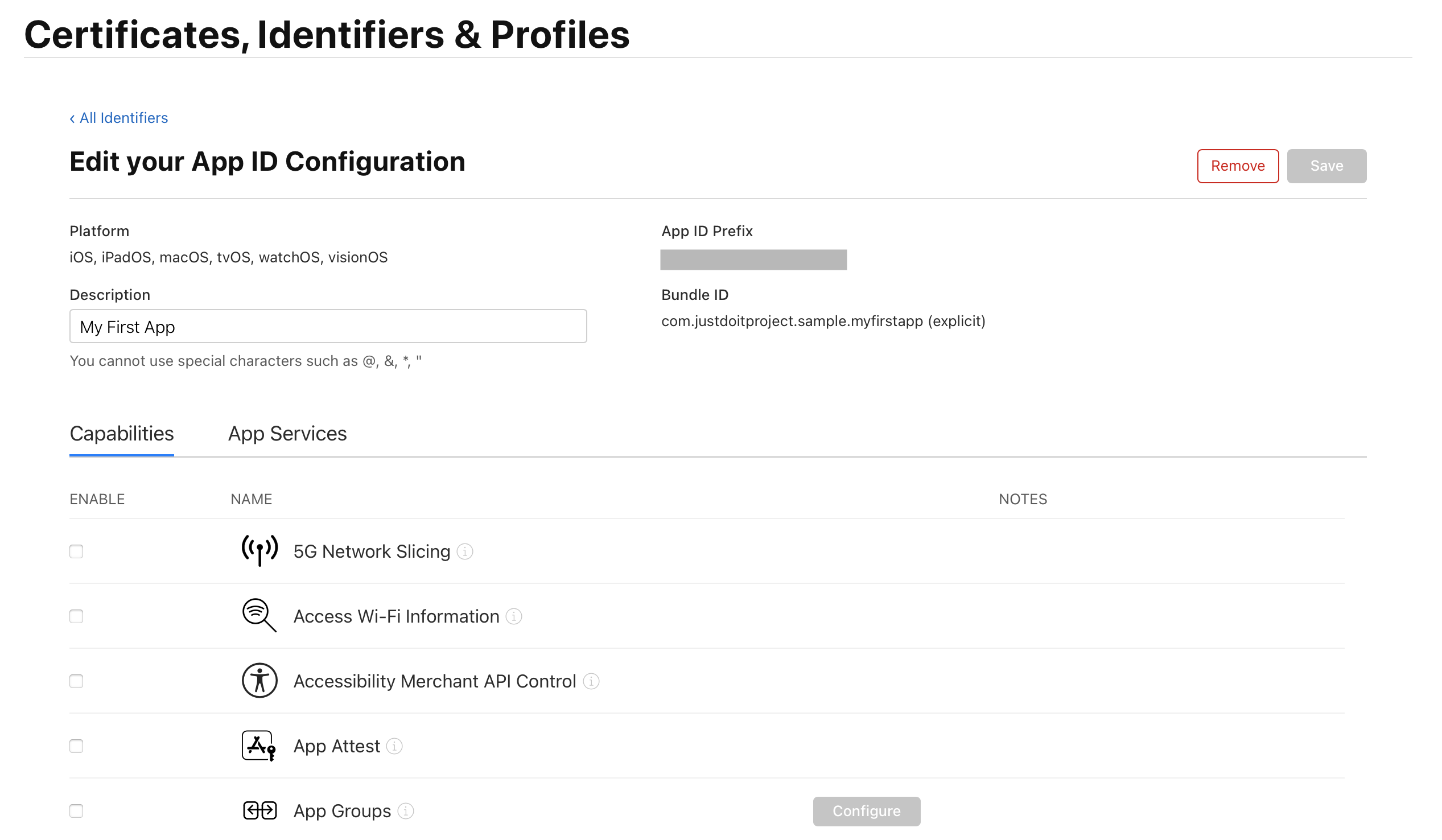Screen dimensions: 1442x840
Task: Click the App Groups icon
Action: (x=260, y=811)
